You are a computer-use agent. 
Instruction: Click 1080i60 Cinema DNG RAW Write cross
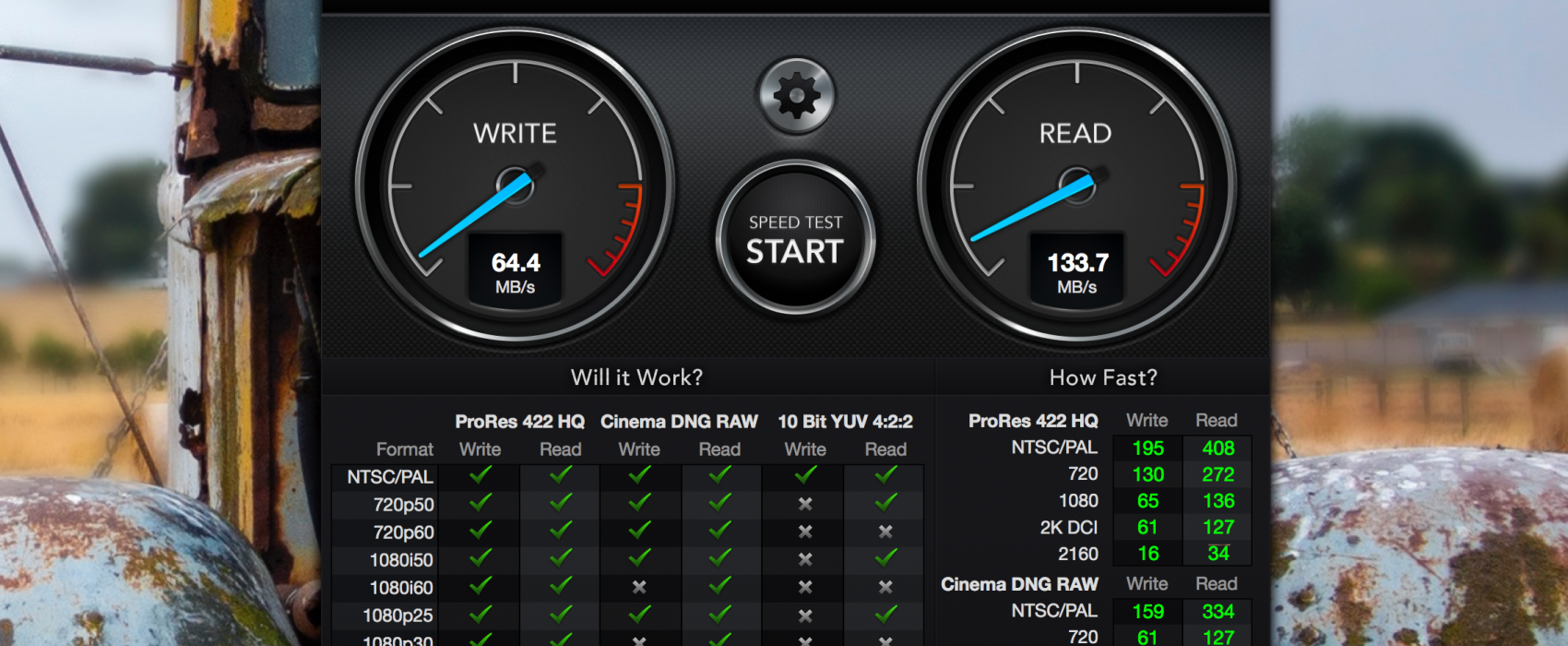(x=639, y=587)
